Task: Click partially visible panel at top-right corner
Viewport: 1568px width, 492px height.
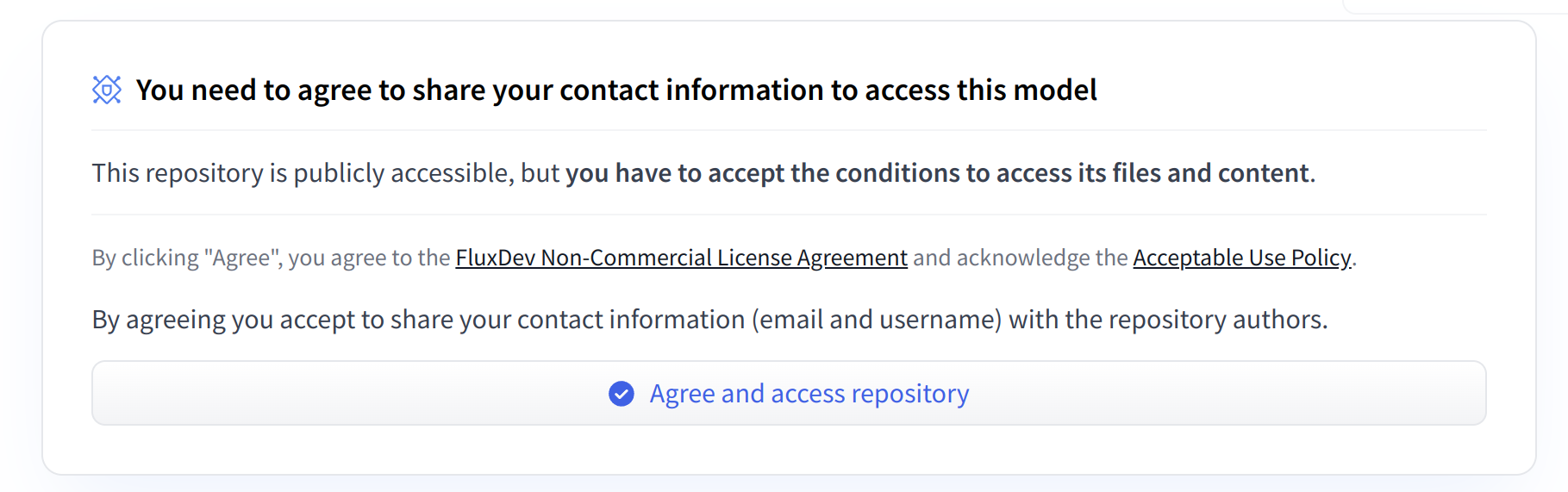Action: [1455, 6]
